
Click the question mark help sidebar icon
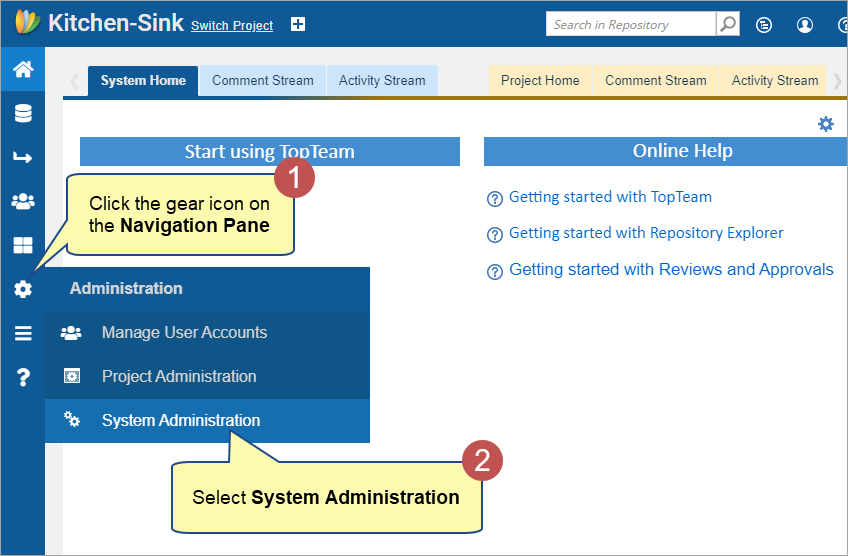[23, 377]
